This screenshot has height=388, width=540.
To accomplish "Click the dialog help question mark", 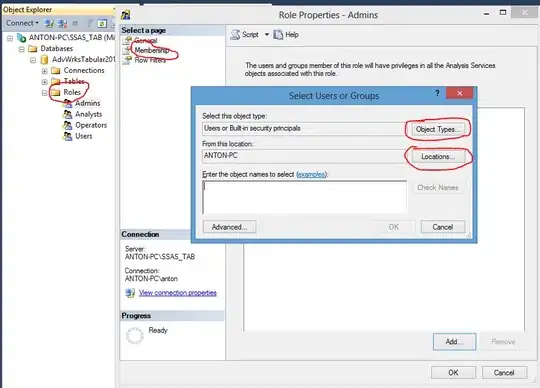I will [x=437, y=93].
